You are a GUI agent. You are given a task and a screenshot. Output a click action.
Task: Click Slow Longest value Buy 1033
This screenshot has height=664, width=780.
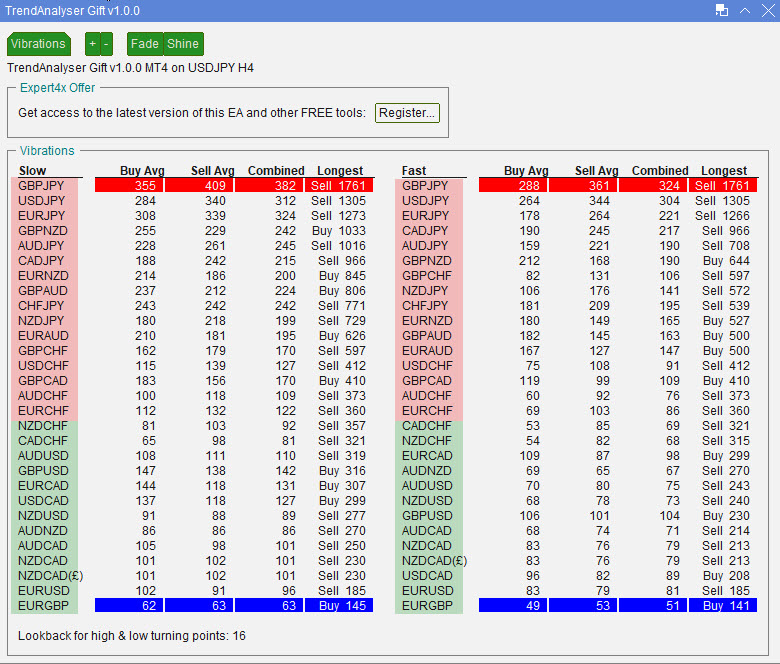[x=339, y=231]
